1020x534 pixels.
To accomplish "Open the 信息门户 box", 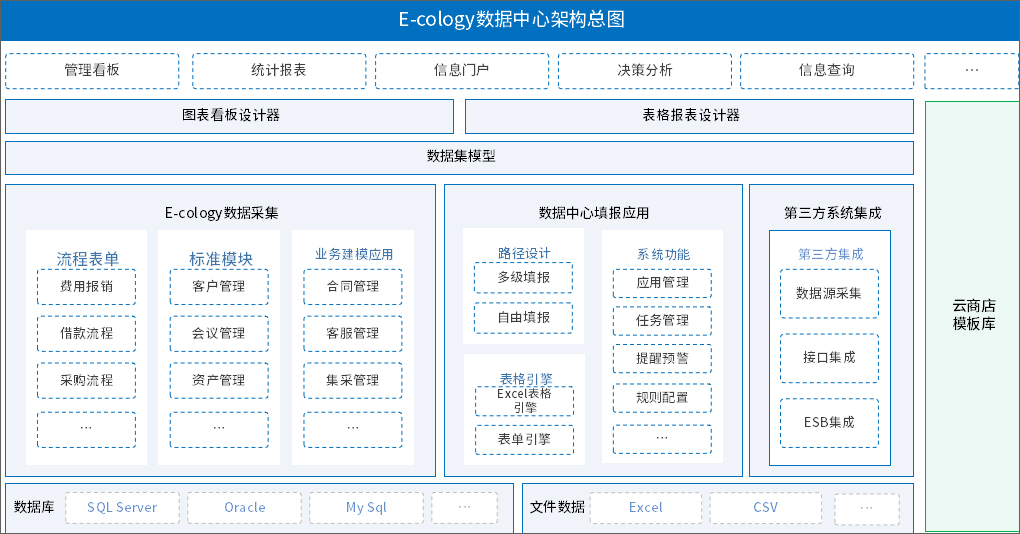I will (462, 70).
